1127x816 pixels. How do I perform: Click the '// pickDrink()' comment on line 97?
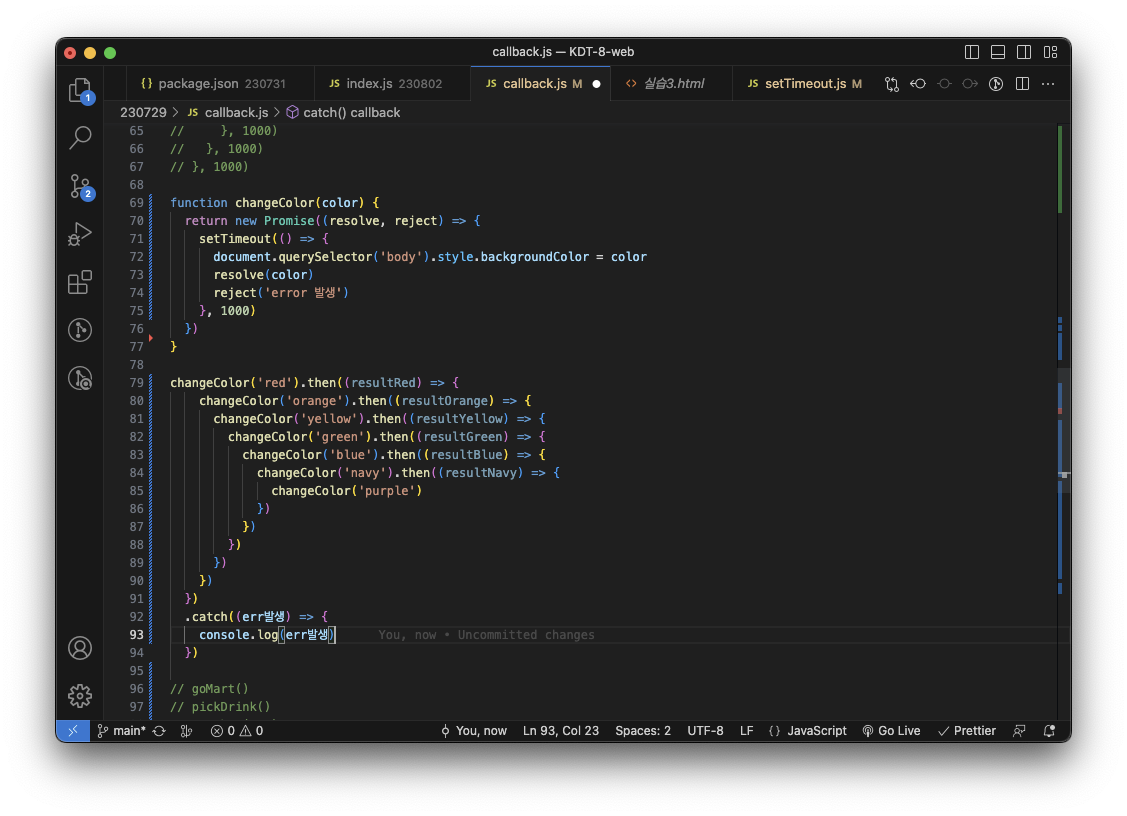220,707
